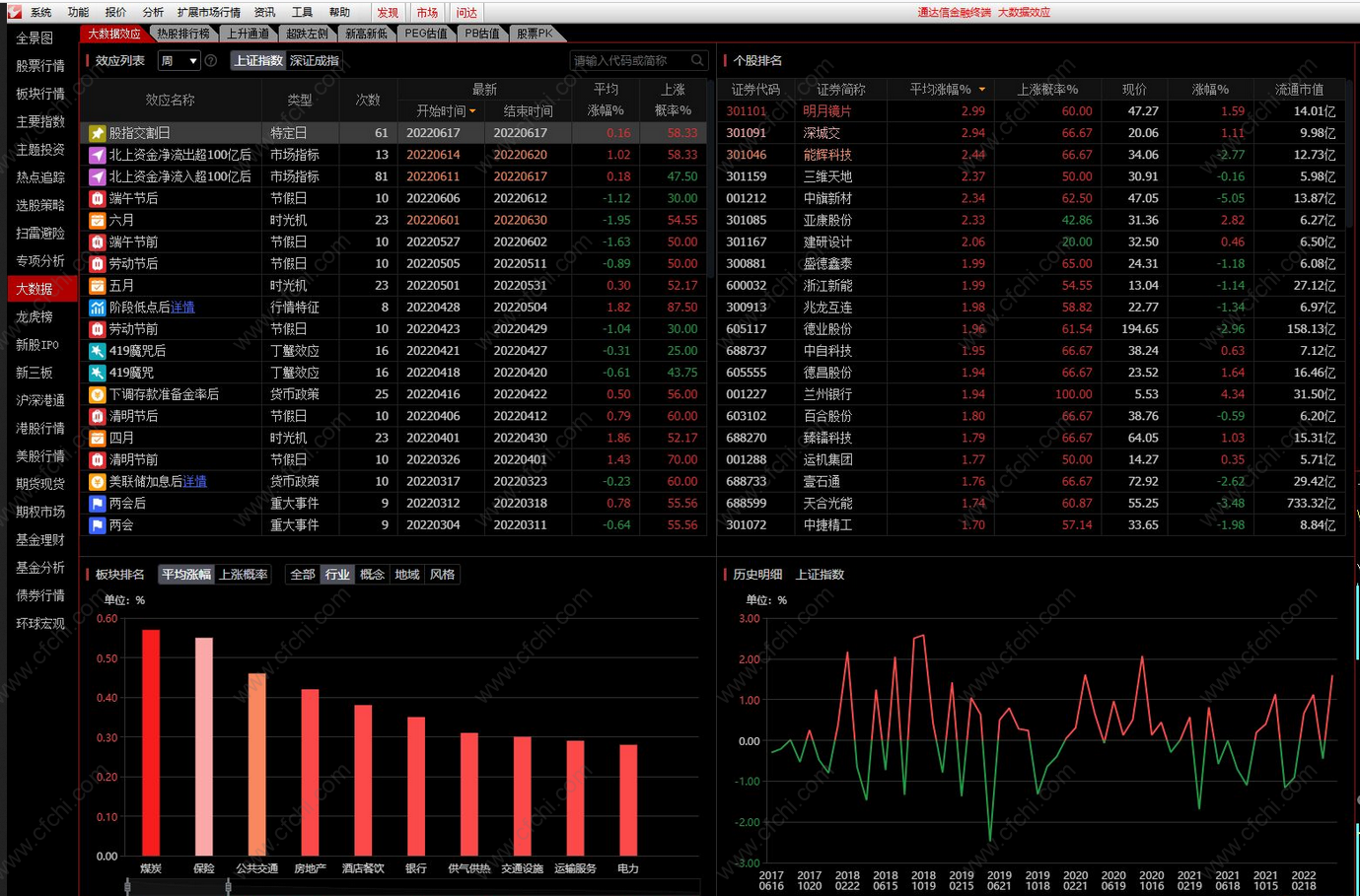Click the calendar icon of 四月 row
Screen dimensions: 1360x896
tap(97, 438)
